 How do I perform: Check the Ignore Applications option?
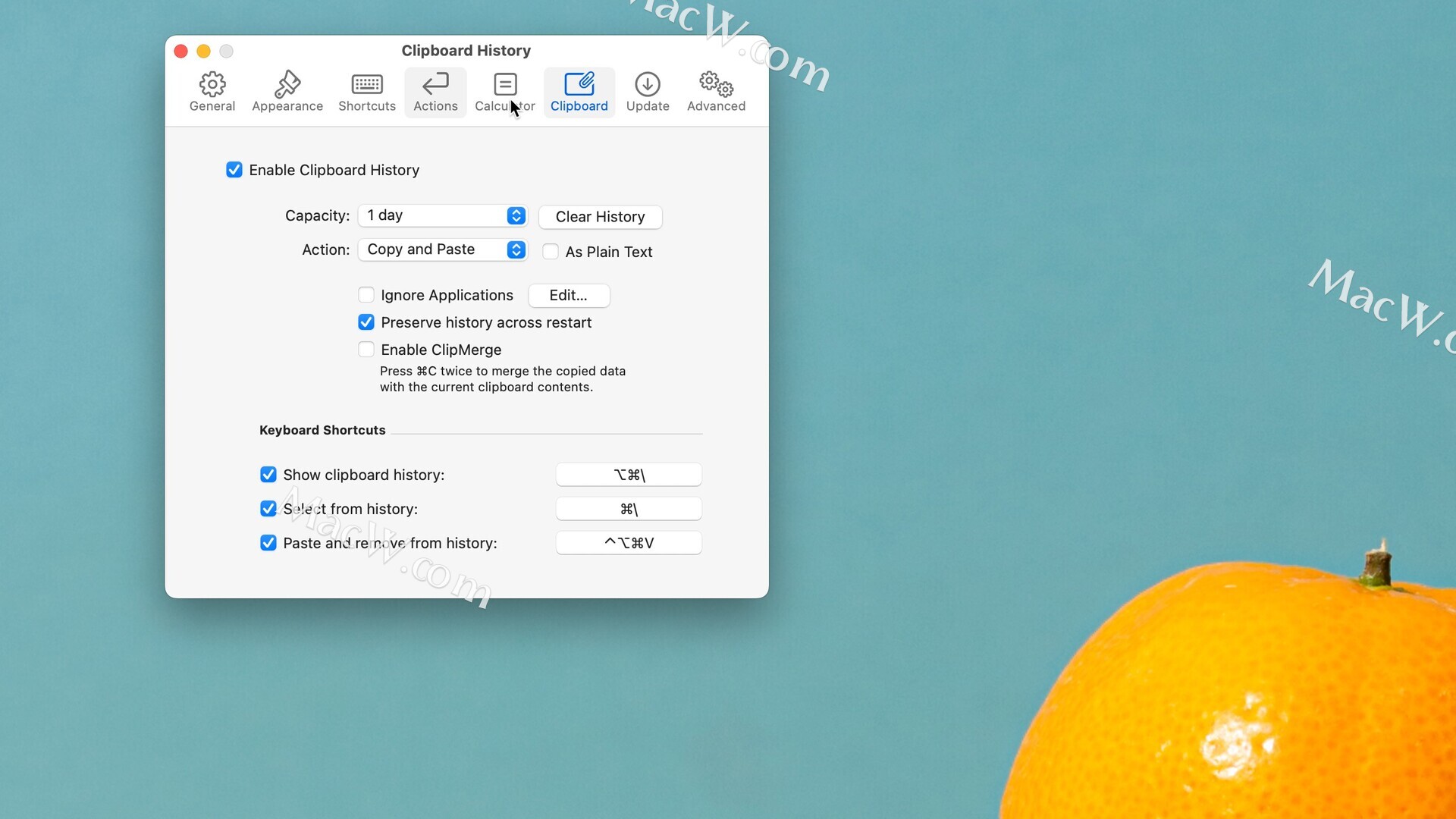[x=366, y=295]
